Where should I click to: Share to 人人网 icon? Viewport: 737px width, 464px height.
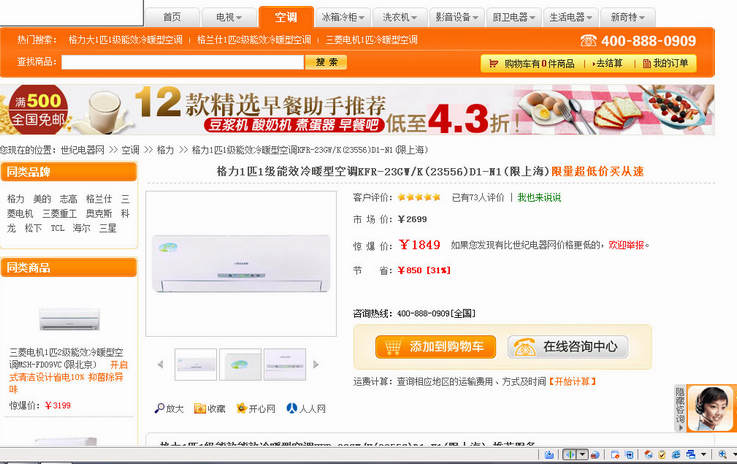tap(292, 408)
